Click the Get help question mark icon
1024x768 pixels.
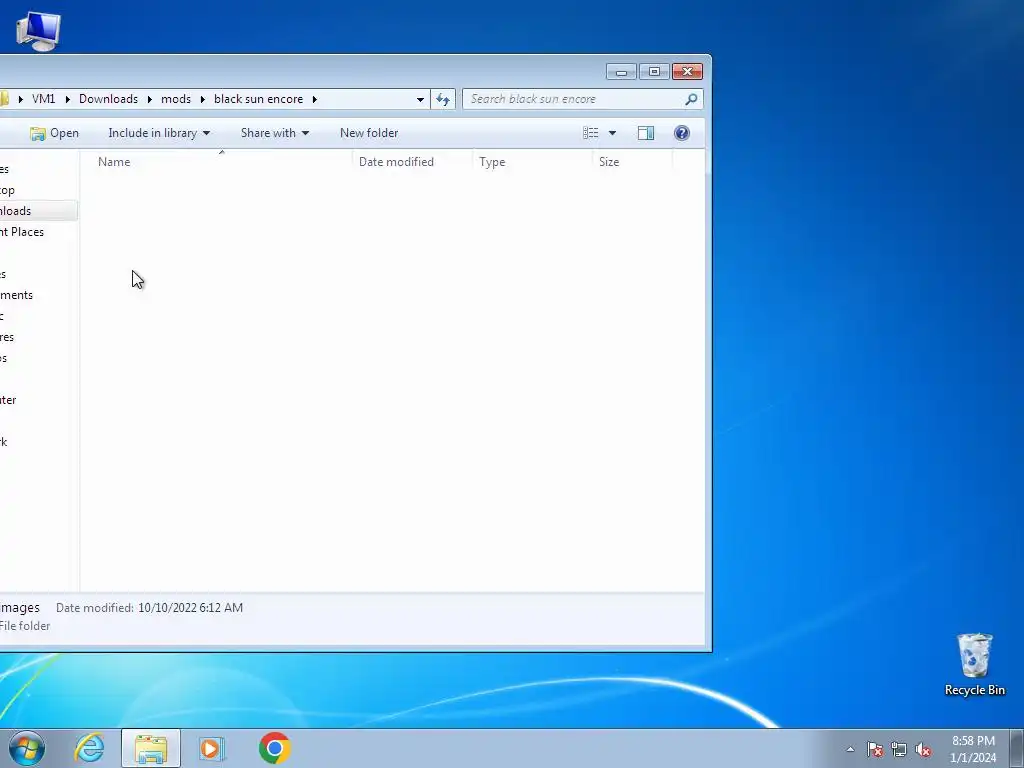point(682,133)
